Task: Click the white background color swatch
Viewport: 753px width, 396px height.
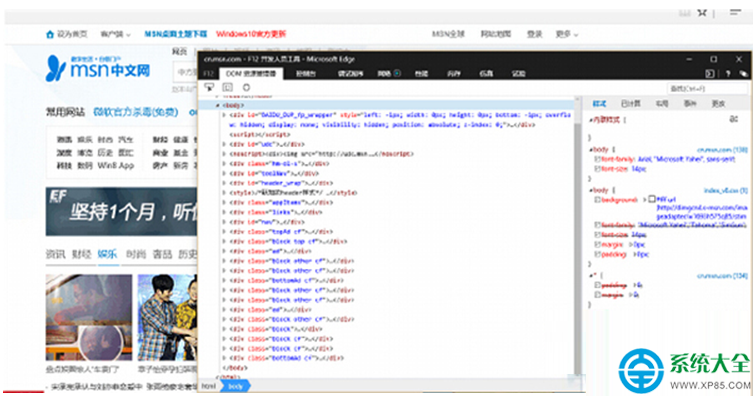Action: click(x=652, y=199)
